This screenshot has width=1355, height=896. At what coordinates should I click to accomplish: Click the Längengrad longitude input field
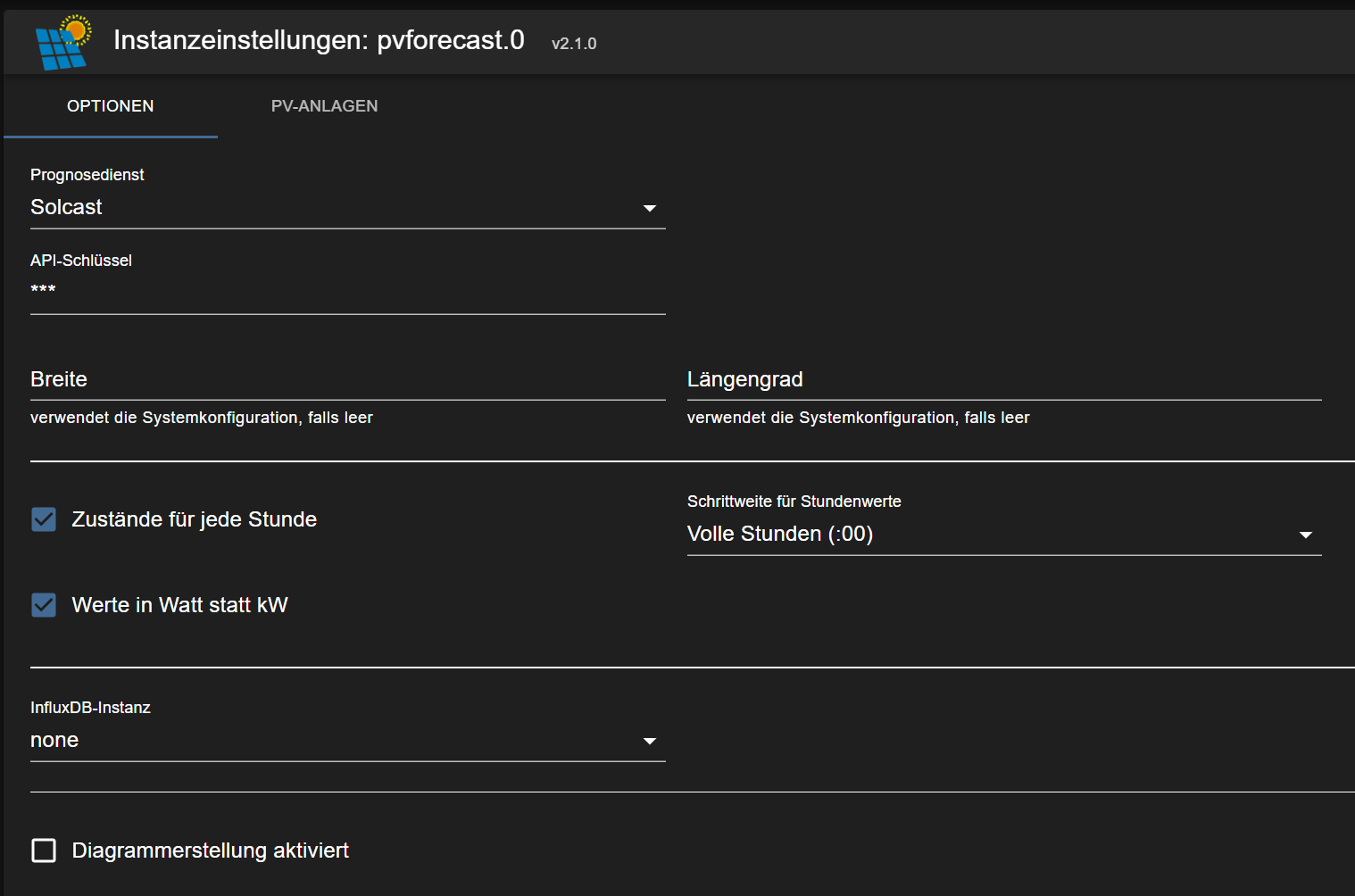[x=1004, y=380]
